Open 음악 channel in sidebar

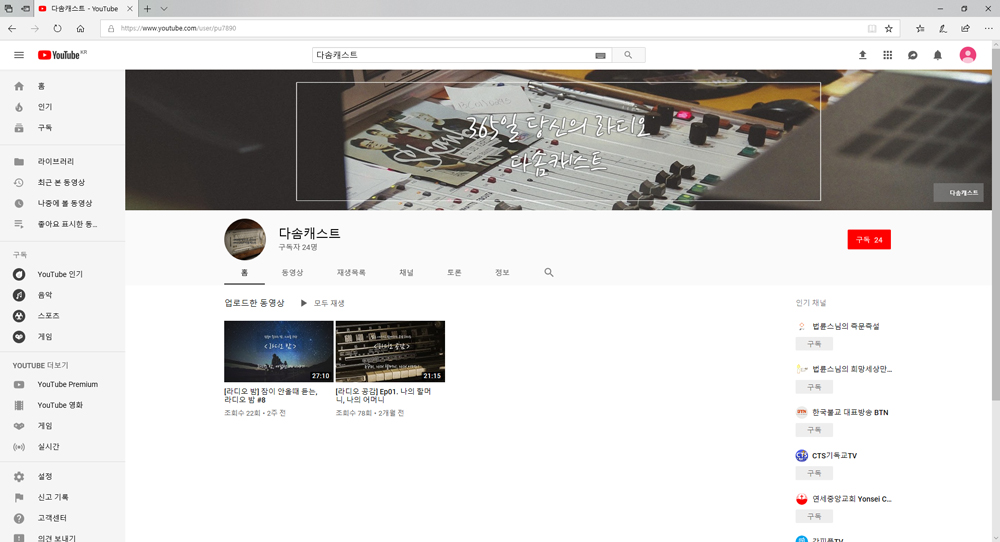tap(62, 295)
